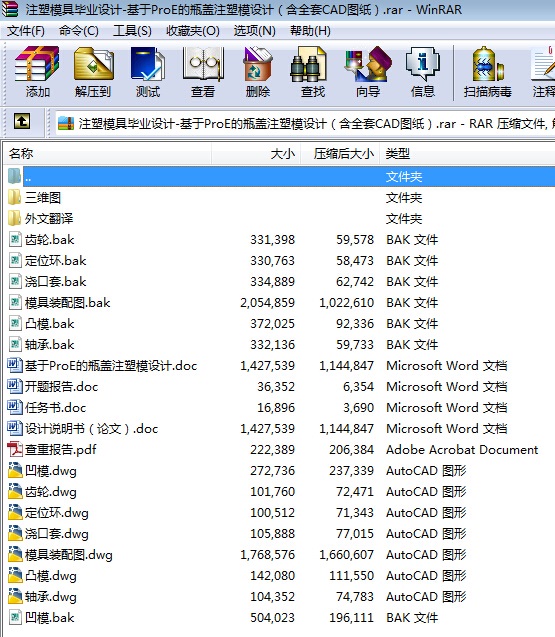The image size is (555, 637).
Task: Click the 外文翻译 folder icon
Action: 15,219
